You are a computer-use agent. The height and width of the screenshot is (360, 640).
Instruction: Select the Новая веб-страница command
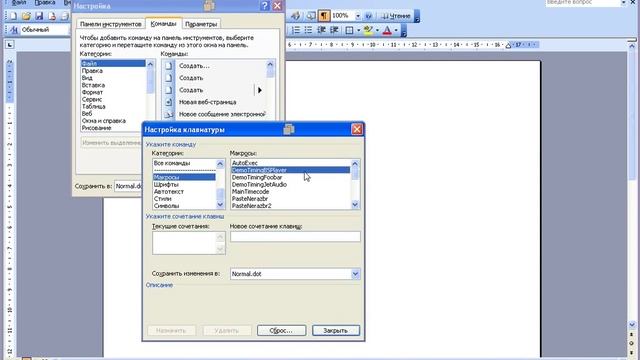click(x=214, y=102)
